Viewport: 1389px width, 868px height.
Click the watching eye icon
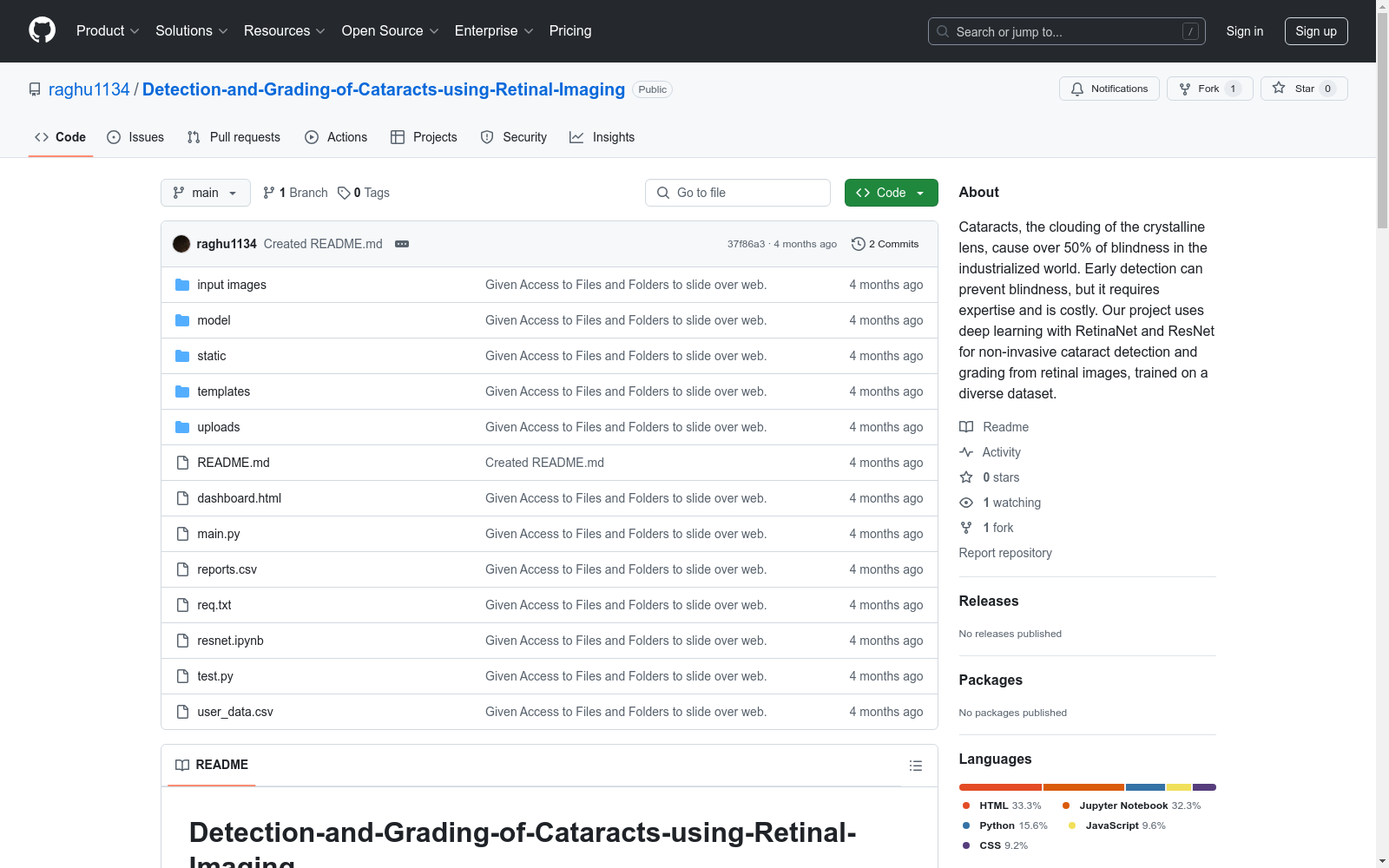point(965,503)
